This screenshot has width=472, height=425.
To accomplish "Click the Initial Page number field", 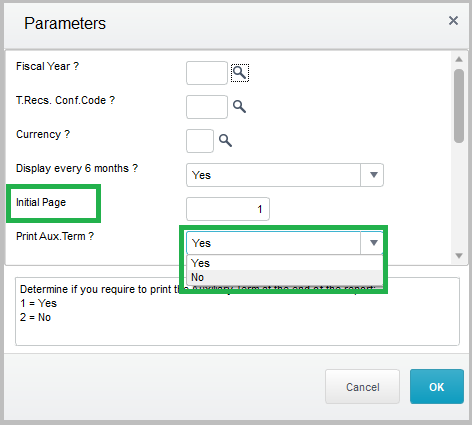I will (228, 209).
